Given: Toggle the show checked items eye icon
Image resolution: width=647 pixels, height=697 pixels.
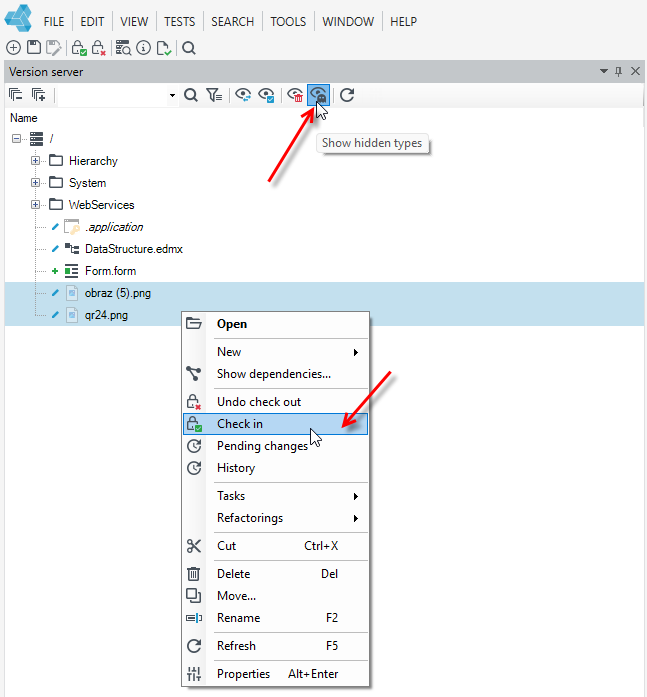Looking at the screenshot, I should [x=266, y=95].
